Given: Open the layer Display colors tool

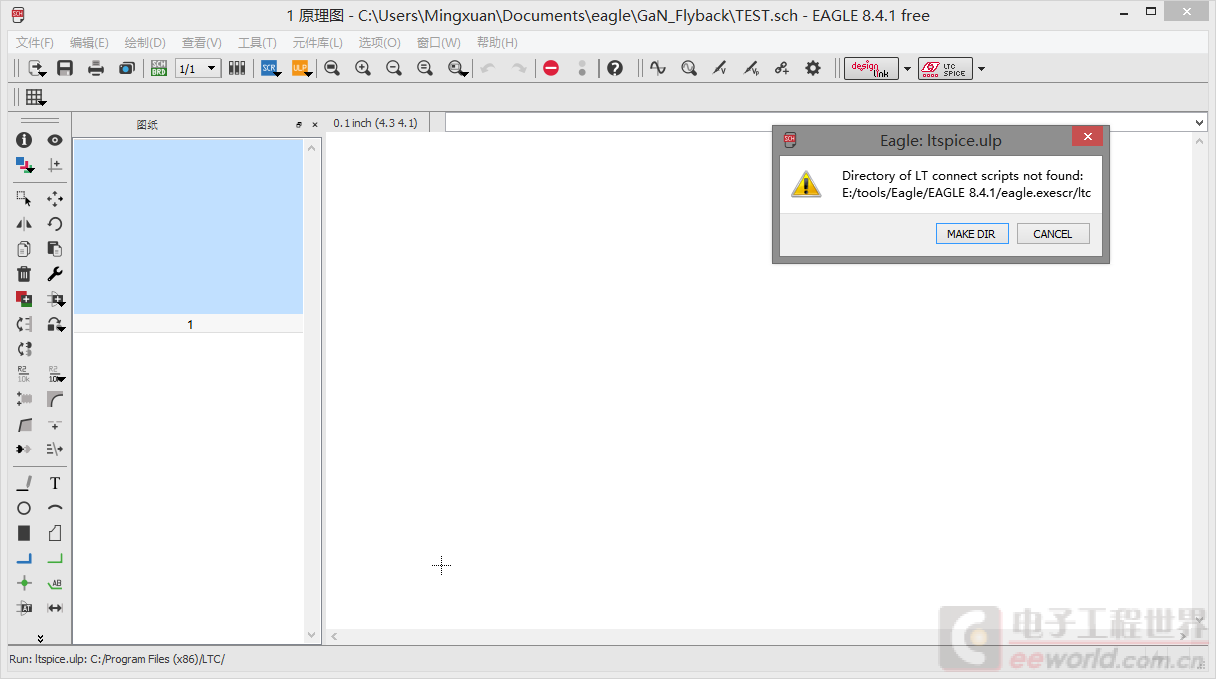Looking at the screenshot, I should pos(24,165).
